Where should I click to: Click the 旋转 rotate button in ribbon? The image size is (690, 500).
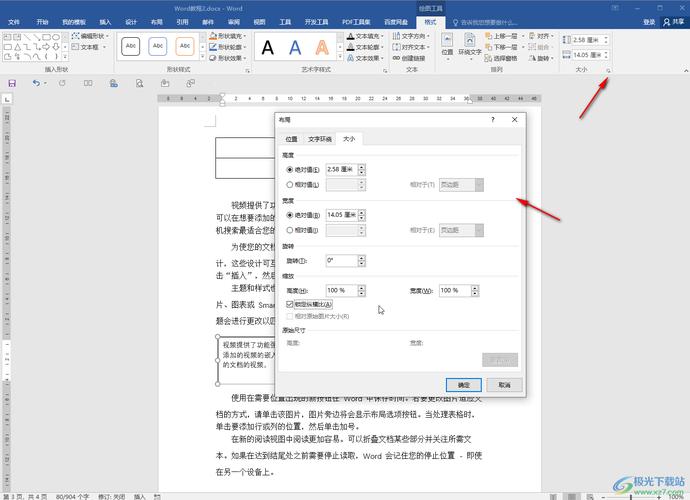pos(541,58)
